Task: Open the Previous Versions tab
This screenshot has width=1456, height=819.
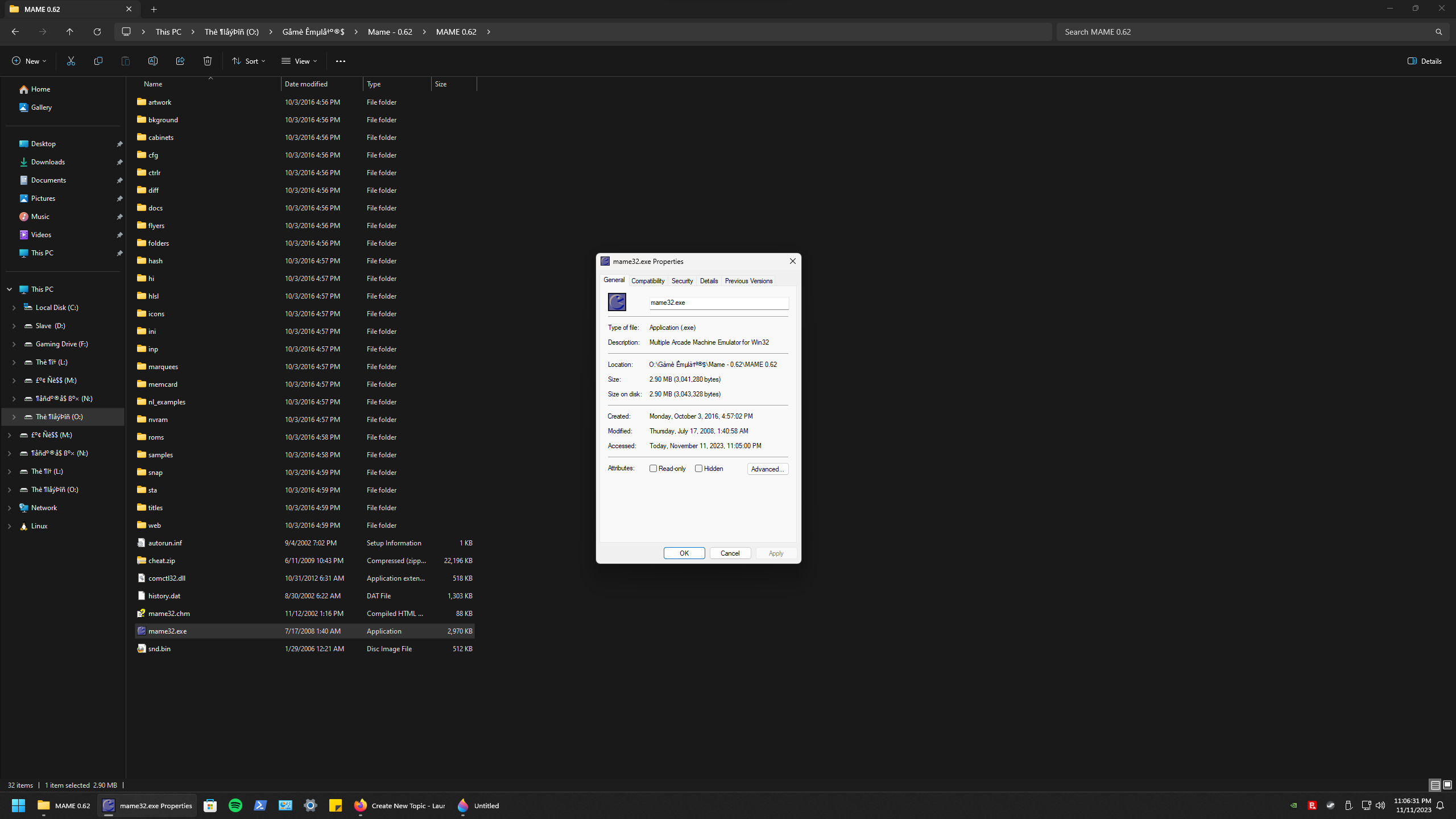Action: (748, 281)
